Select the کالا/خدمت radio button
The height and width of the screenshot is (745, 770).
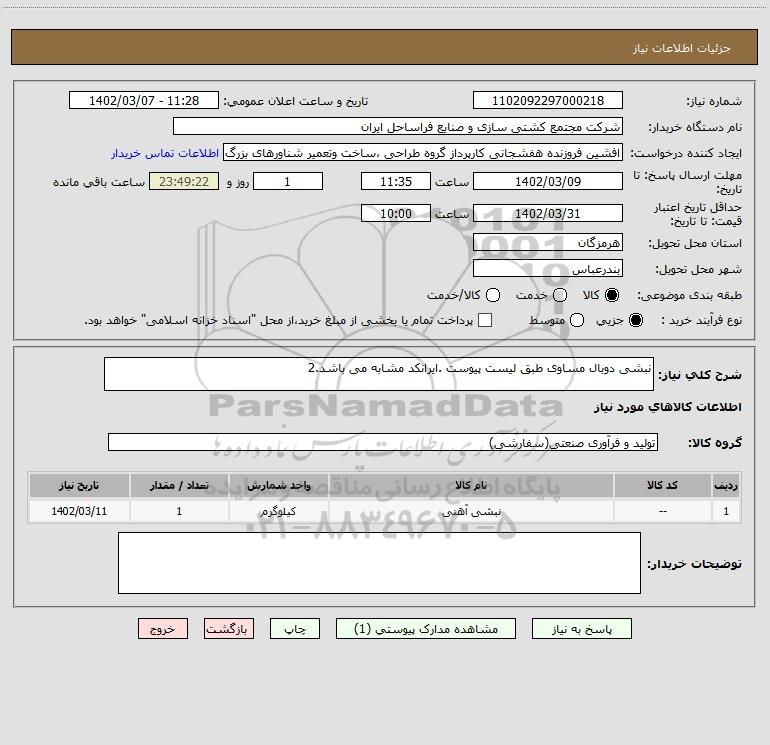tap(493, 295)
